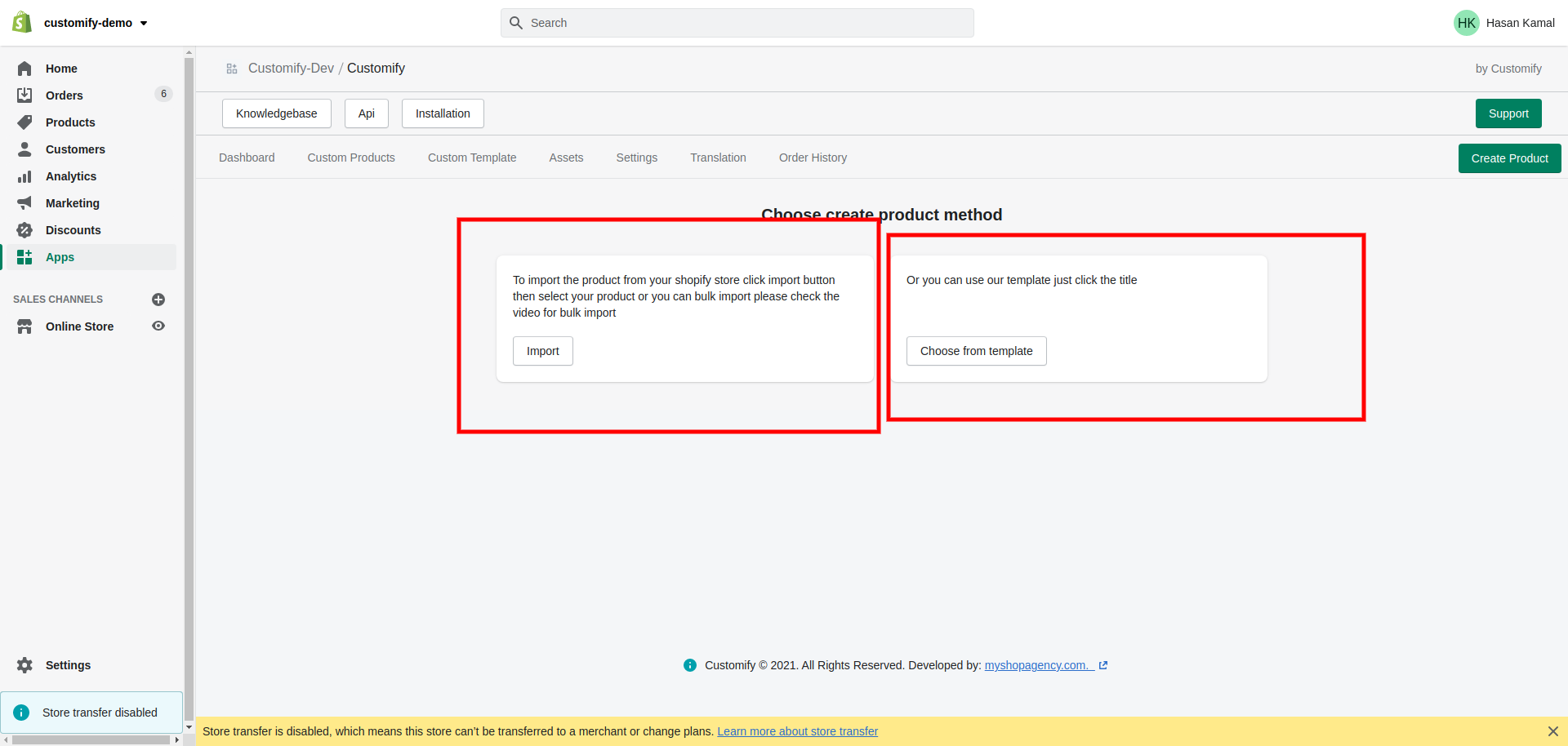Click the sidebar horizontal scrollbar thumb
Viewport: 1568px width, 746px height.
tap(91, 739)
